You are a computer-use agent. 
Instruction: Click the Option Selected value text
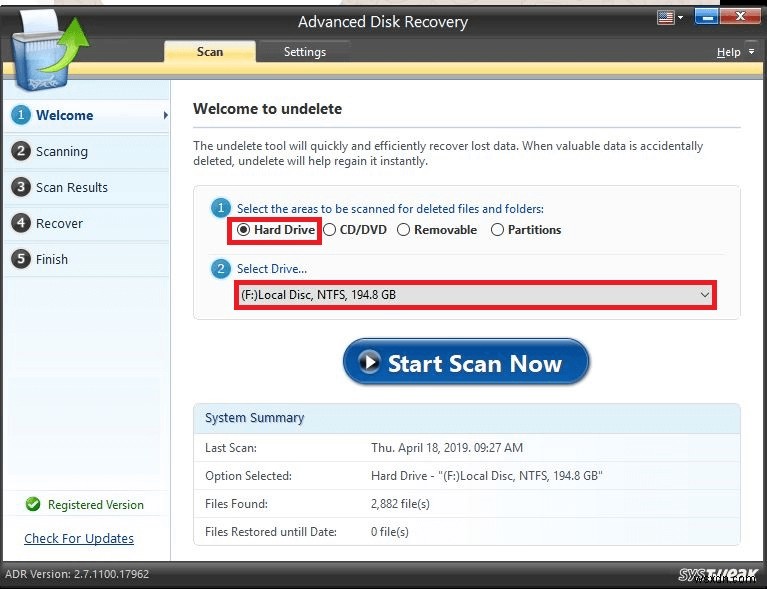pos(487,476)
